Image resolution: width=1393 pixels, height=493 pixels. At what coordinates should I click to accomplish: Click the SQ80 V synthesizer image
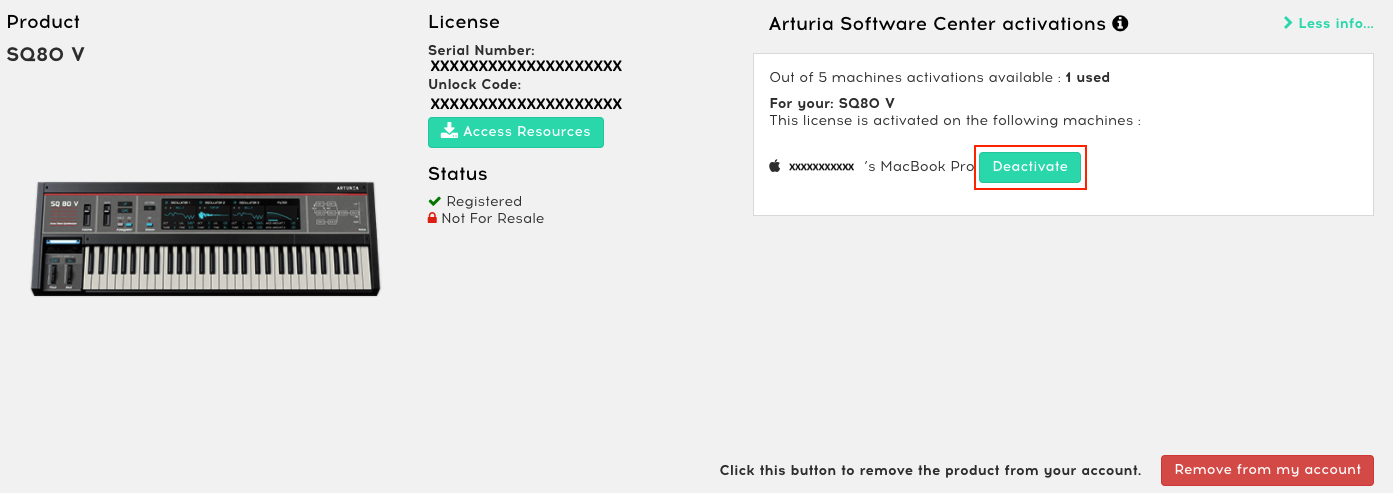coord(205,239)
